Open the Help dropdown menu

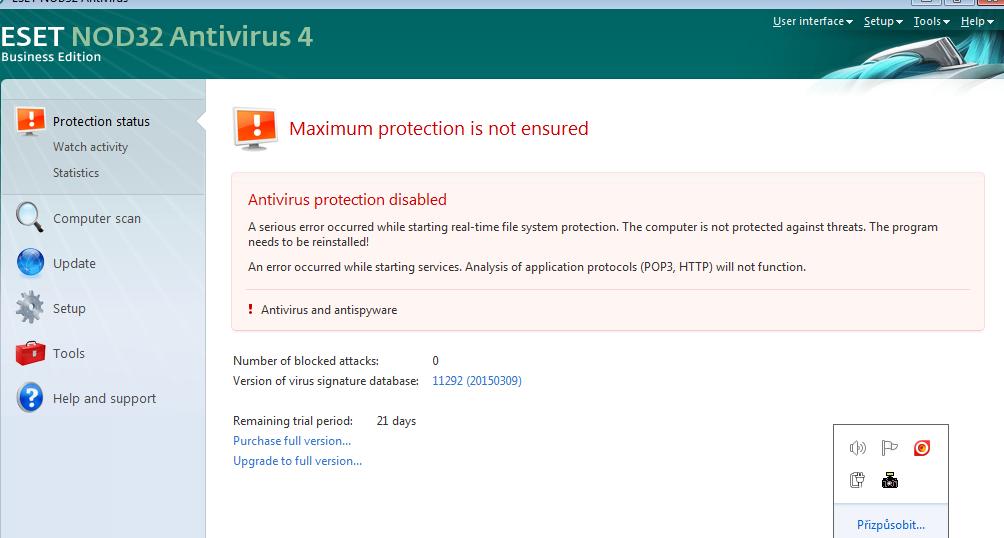tap(976, 21)
